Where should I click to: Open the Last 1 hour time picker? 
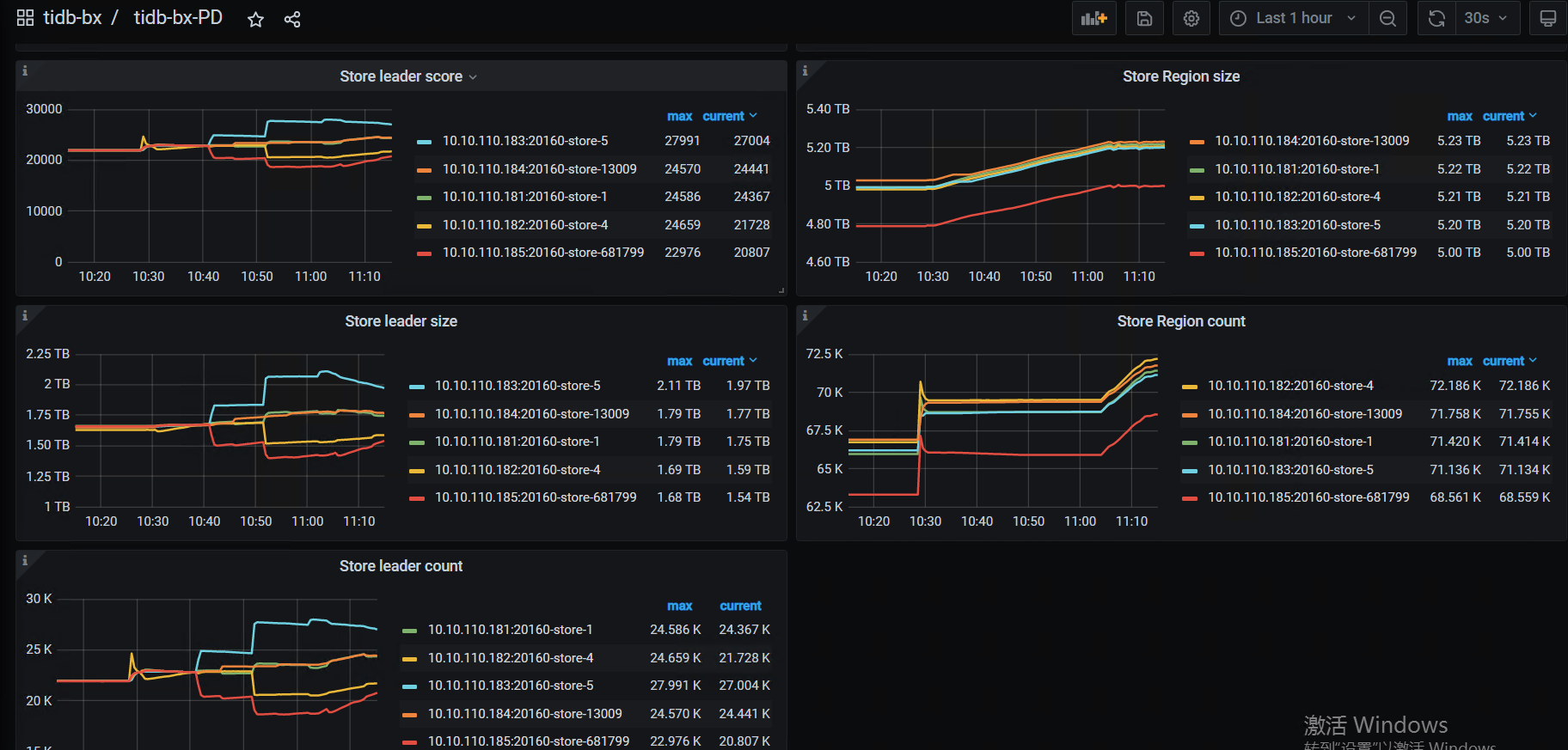1293,18
